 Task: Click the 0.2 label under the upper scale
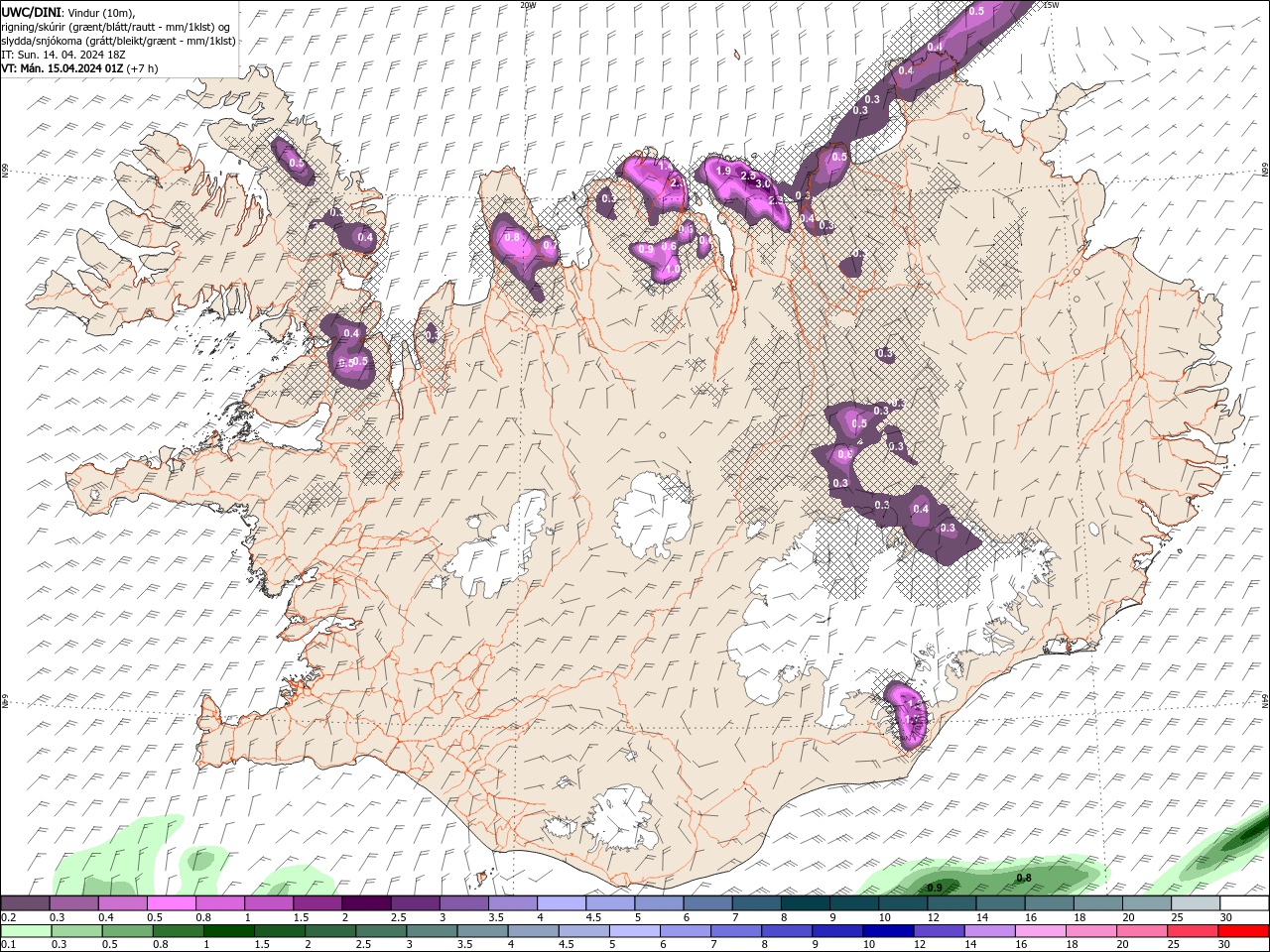[8, 917]
